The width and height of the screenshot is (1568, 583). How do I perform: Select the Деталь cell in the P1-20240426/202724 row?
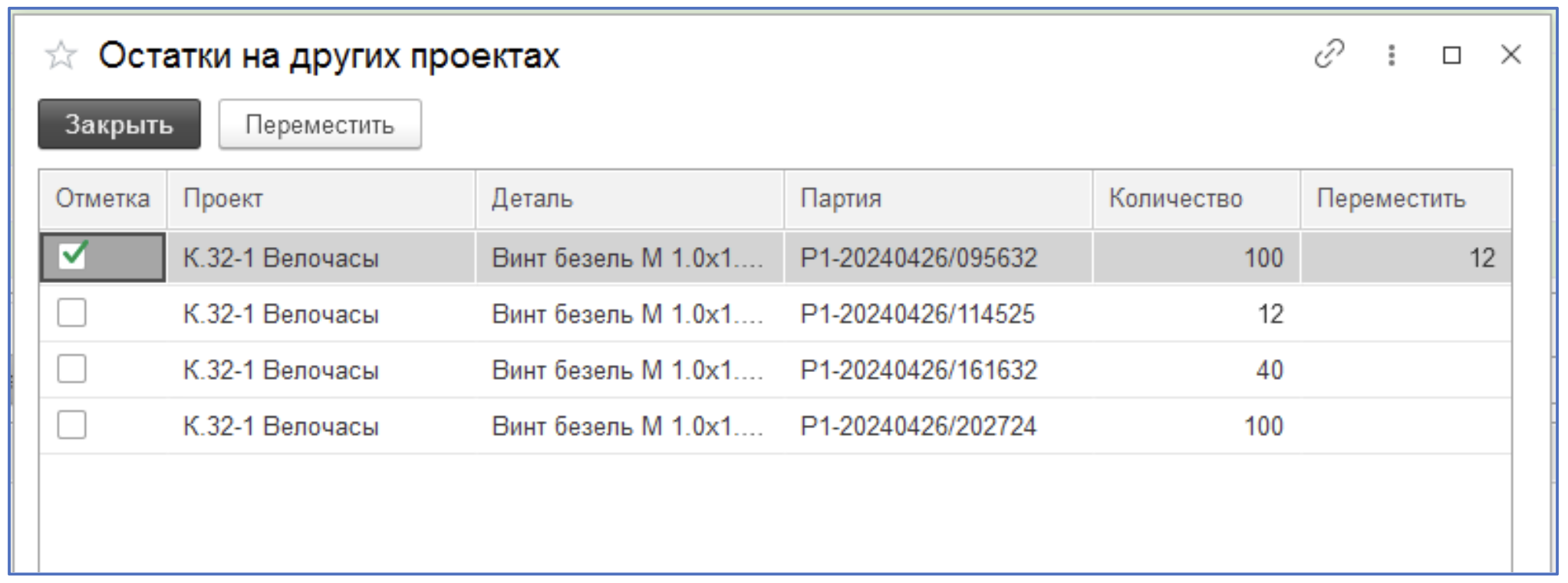tap(628, 427)
